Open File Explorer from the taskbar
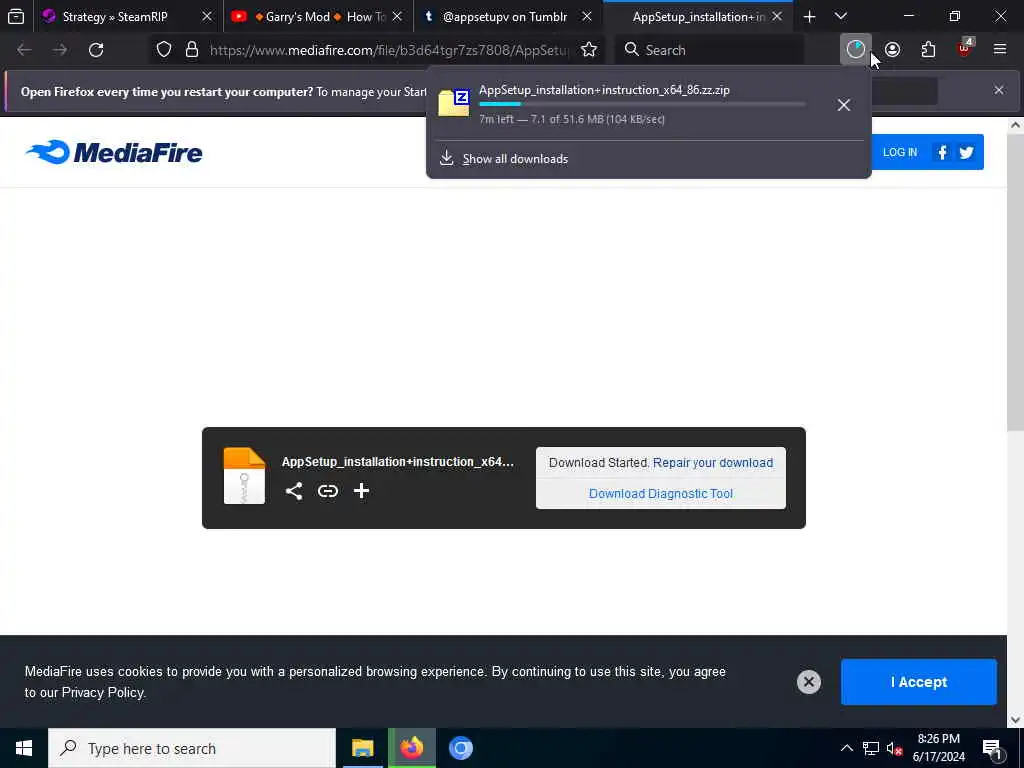Image resolution: width=1024 pixels, height=768 pixels. [x=362, y=748]
